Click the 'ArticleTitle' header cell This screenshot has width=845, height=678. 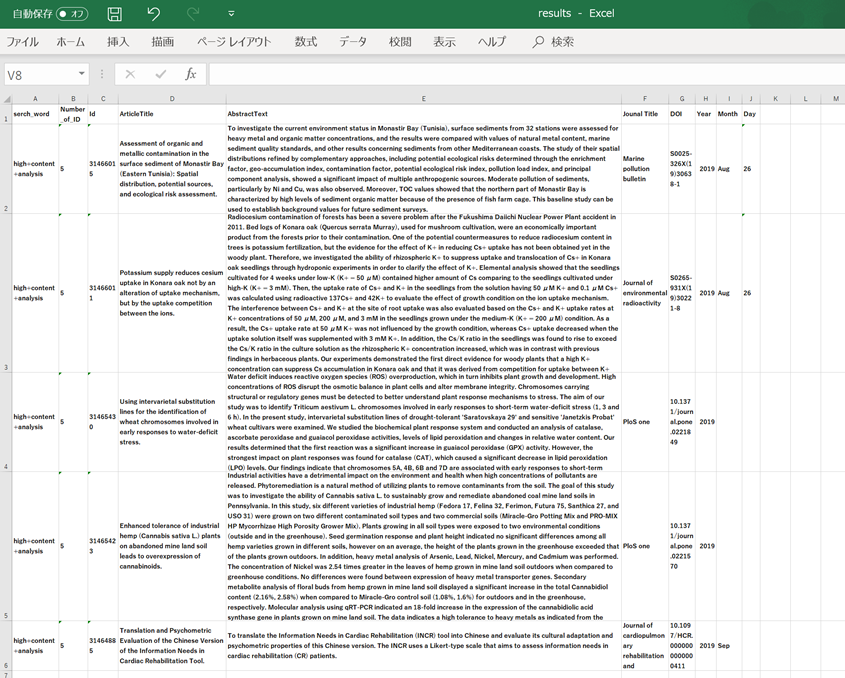click(x=172, y=114)
